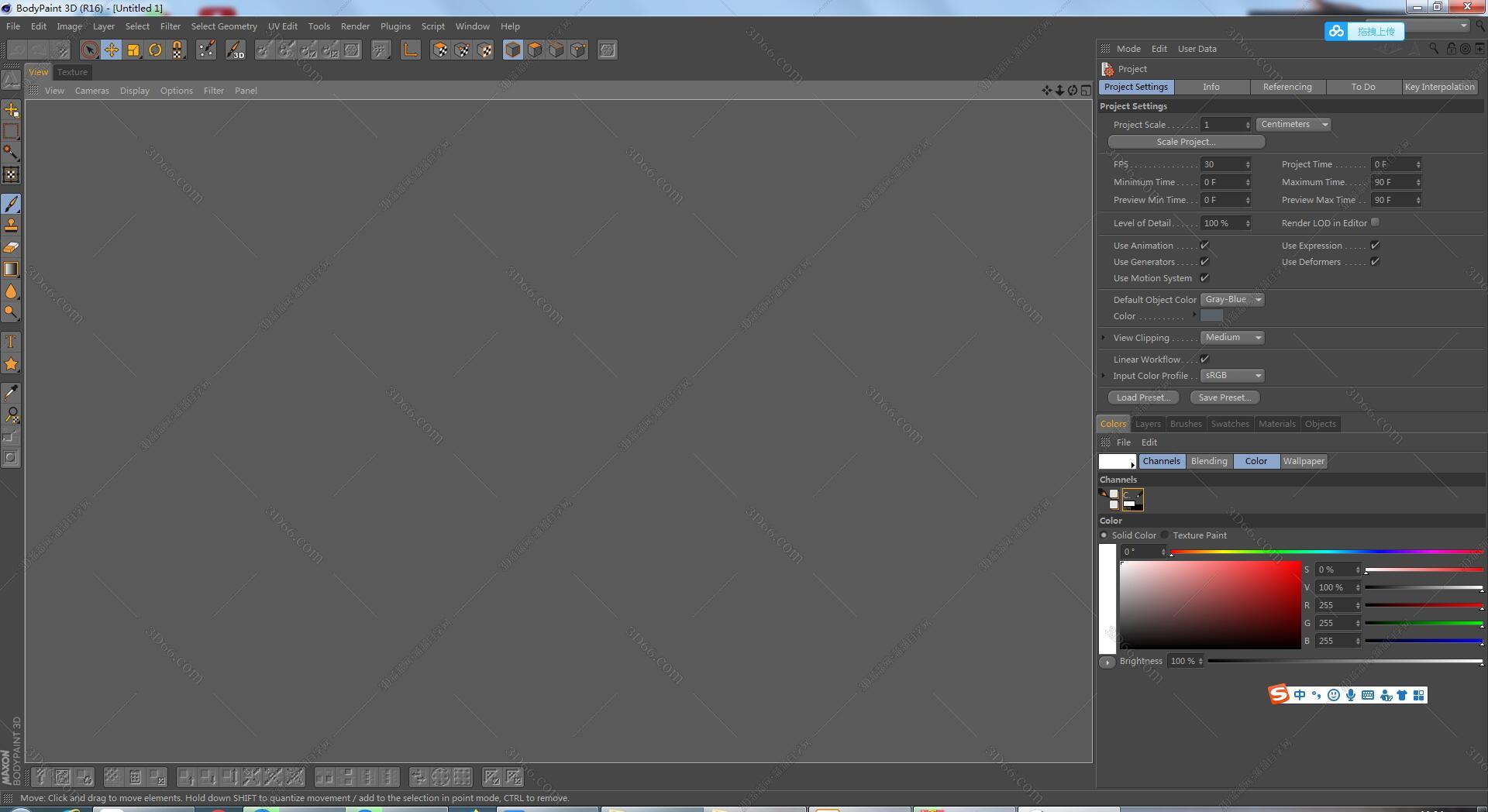The width and height of the screenshot is (1488, 812).
Task: Open the Select Geometry menu
Action: pos(224,26)
